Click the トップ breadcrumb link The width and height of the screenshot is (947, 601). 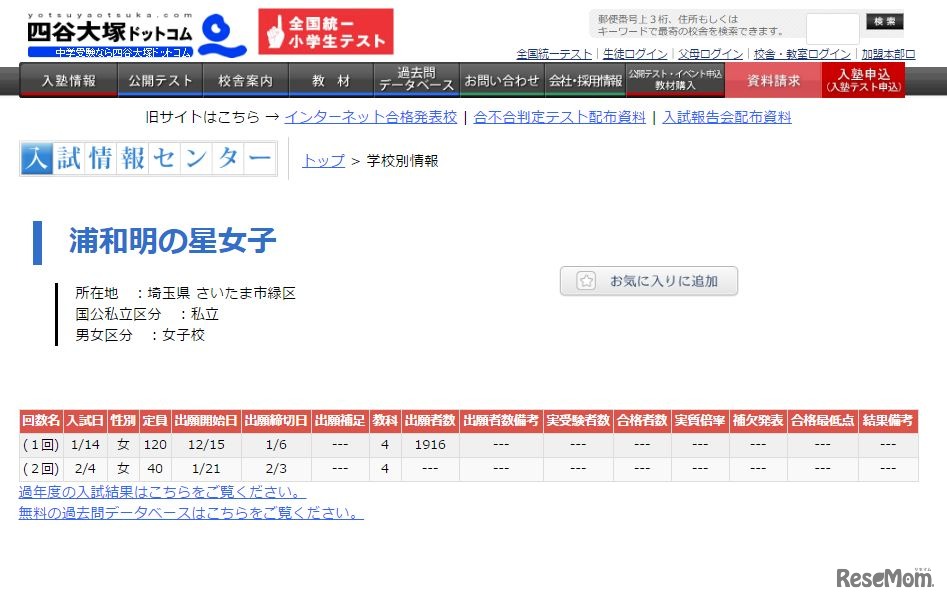coord(322,160)
